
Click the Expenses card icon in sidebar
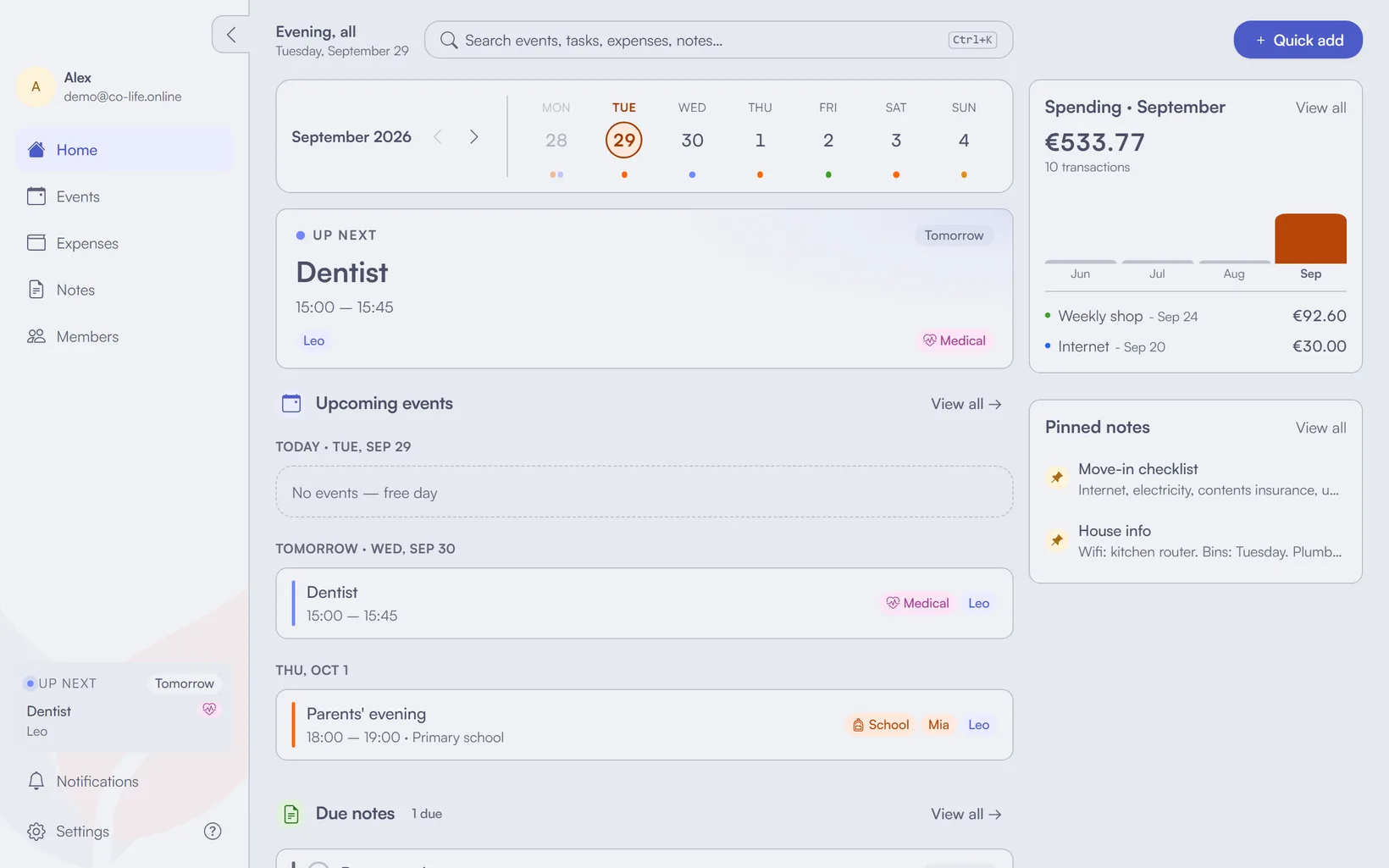(x=36, y=243)
